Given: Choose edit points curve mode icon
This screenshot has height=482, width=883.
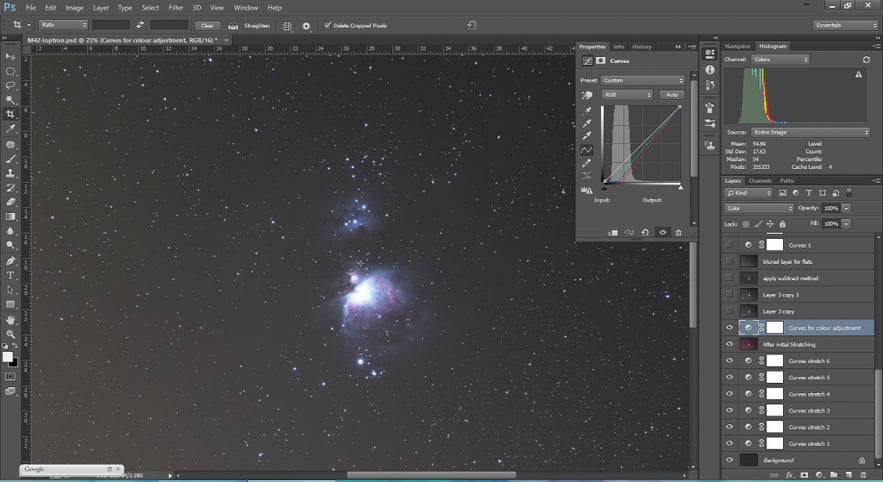Looking at the screenshot, I should point(586,150).
